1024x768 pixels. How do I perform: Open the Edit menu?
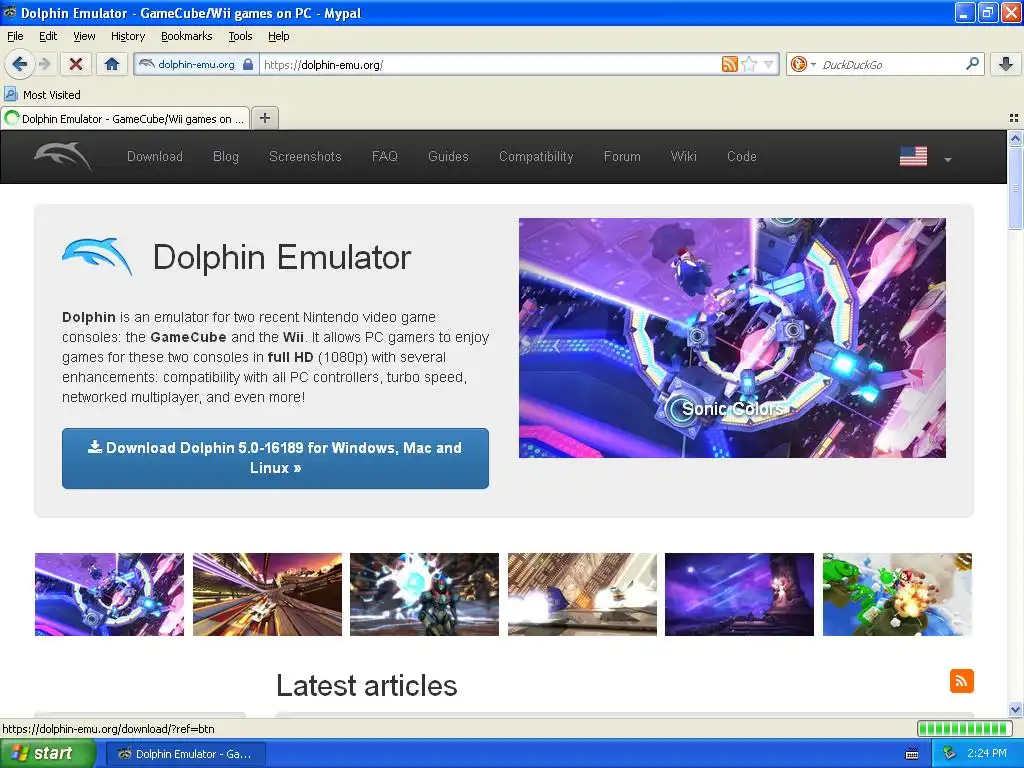(x=48, y=36)
